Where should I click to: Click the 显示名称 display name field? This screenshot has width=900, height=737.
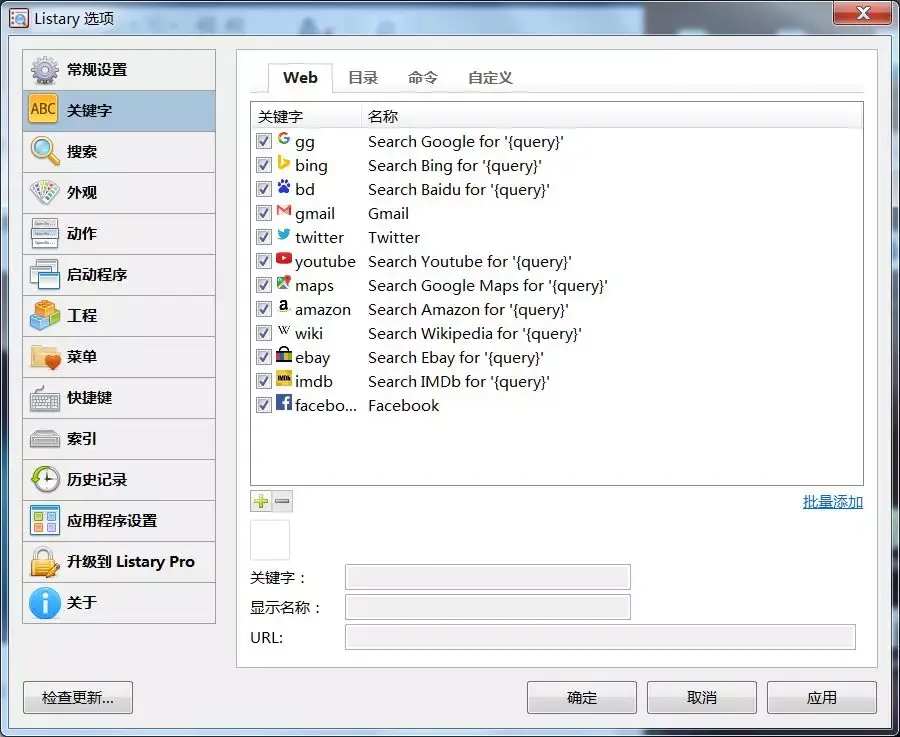487,607
